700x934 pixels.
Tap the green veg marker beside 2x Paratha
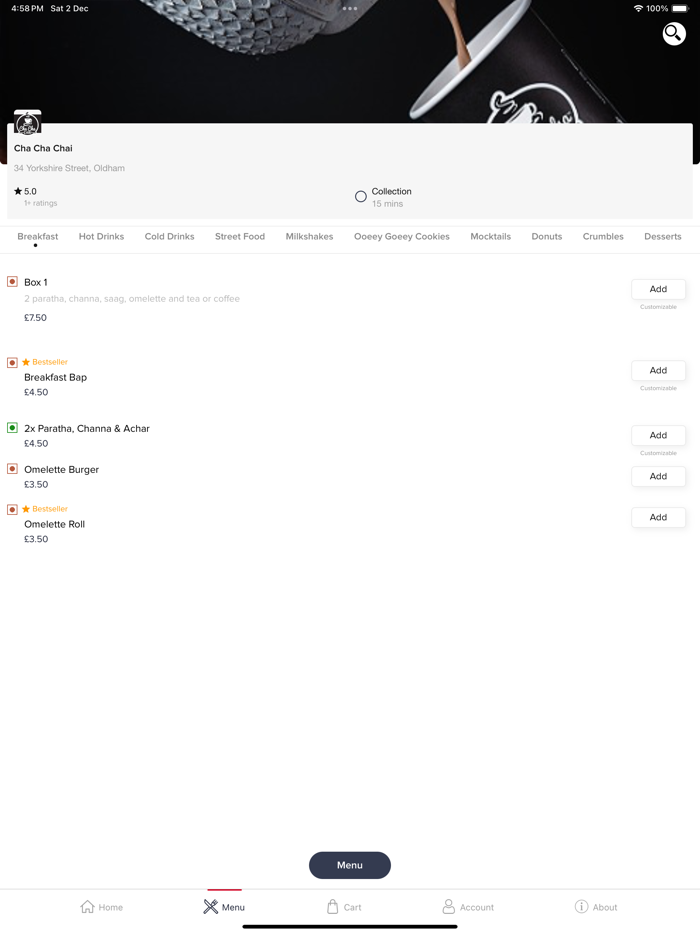point(12,428)
